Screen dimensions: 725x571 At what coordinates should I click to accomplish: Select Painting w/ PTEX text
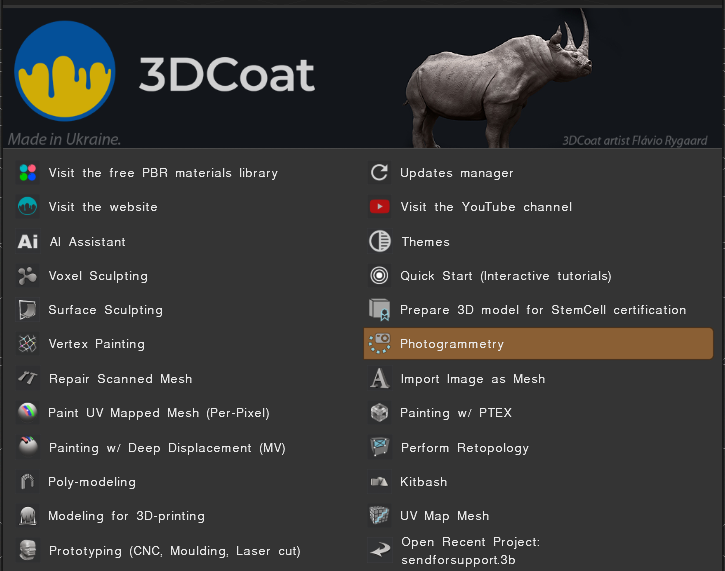click(456, 413)
